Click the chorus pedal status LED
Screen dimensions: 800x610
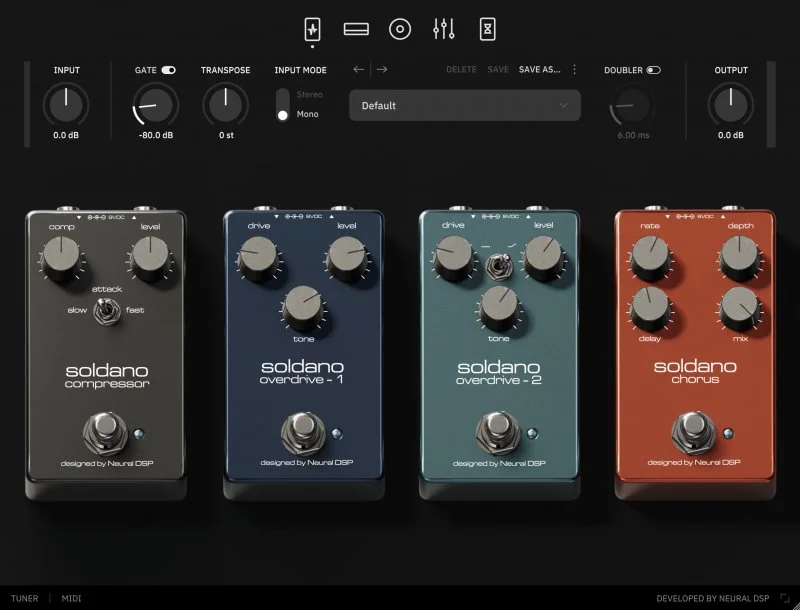(x=728, y=434)
